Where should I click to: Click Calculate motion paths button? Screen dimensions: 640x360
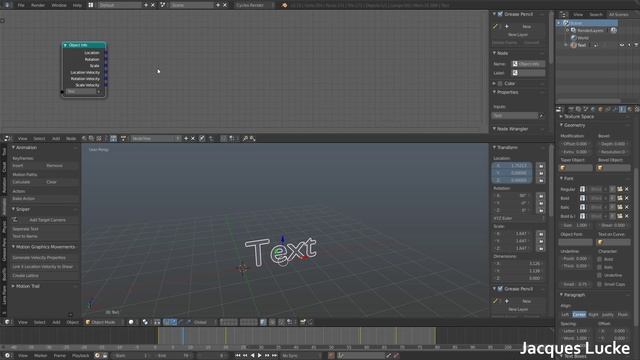point(28,182)
